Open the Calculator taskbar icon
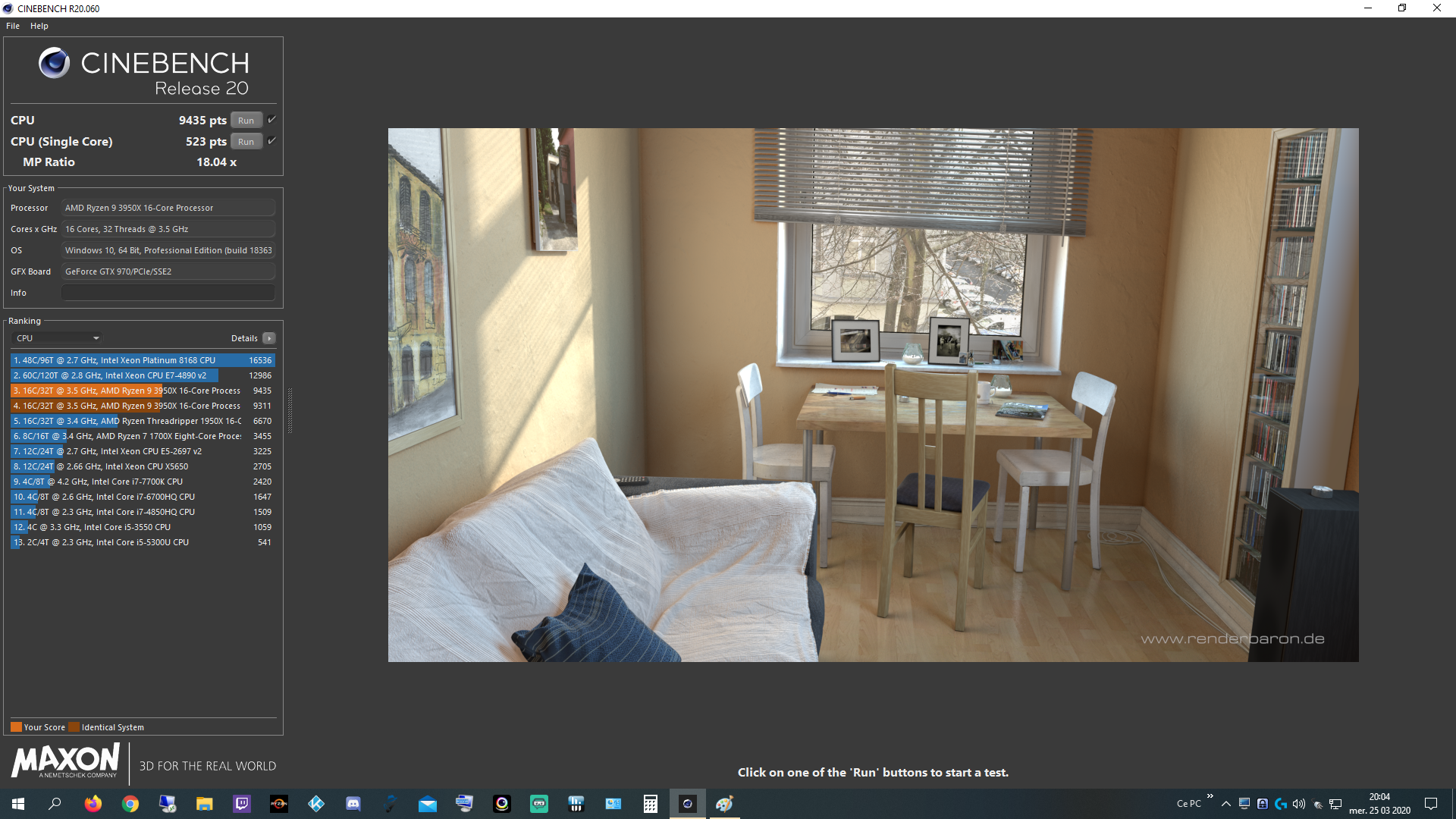This screenshot has width=1456, height=819. coord(650,804)
